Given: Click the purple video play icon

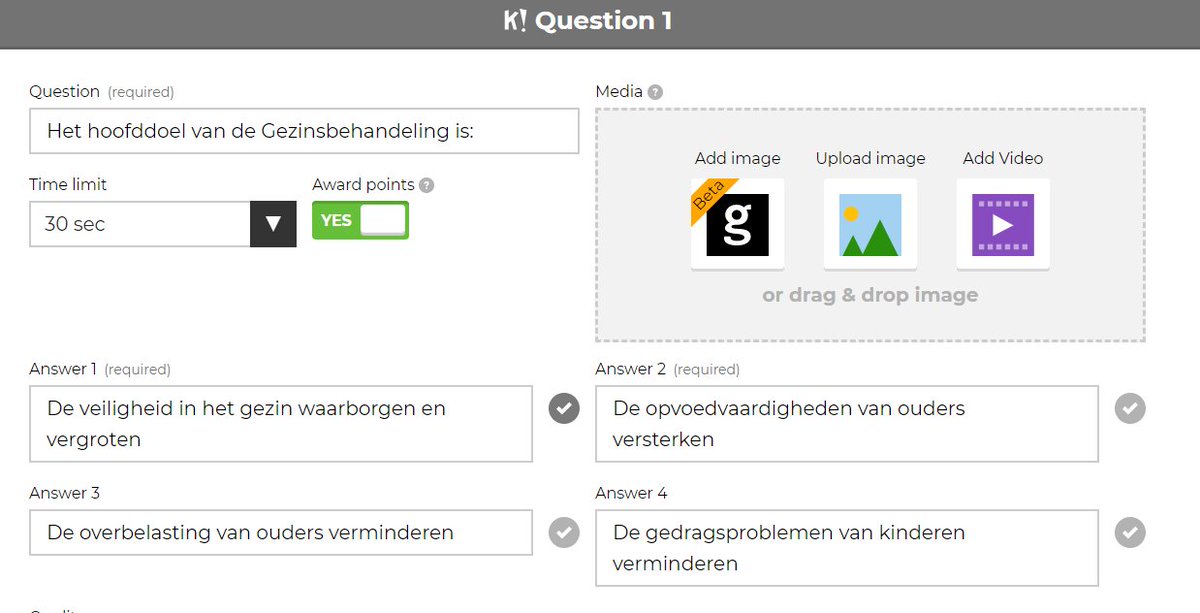Looking at the screenshot, I should click(x=1002, y=223).
